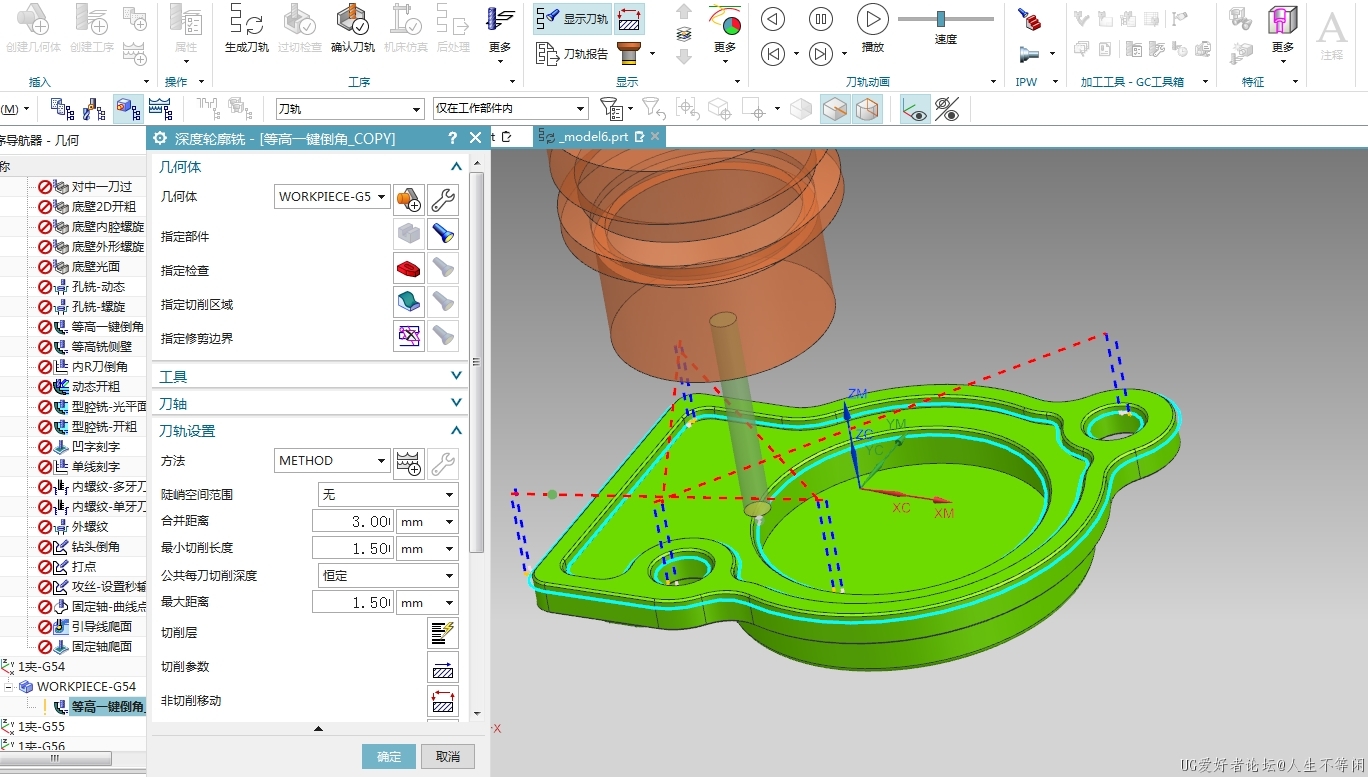Open the METHOD dropdown

tap(332, 461)
